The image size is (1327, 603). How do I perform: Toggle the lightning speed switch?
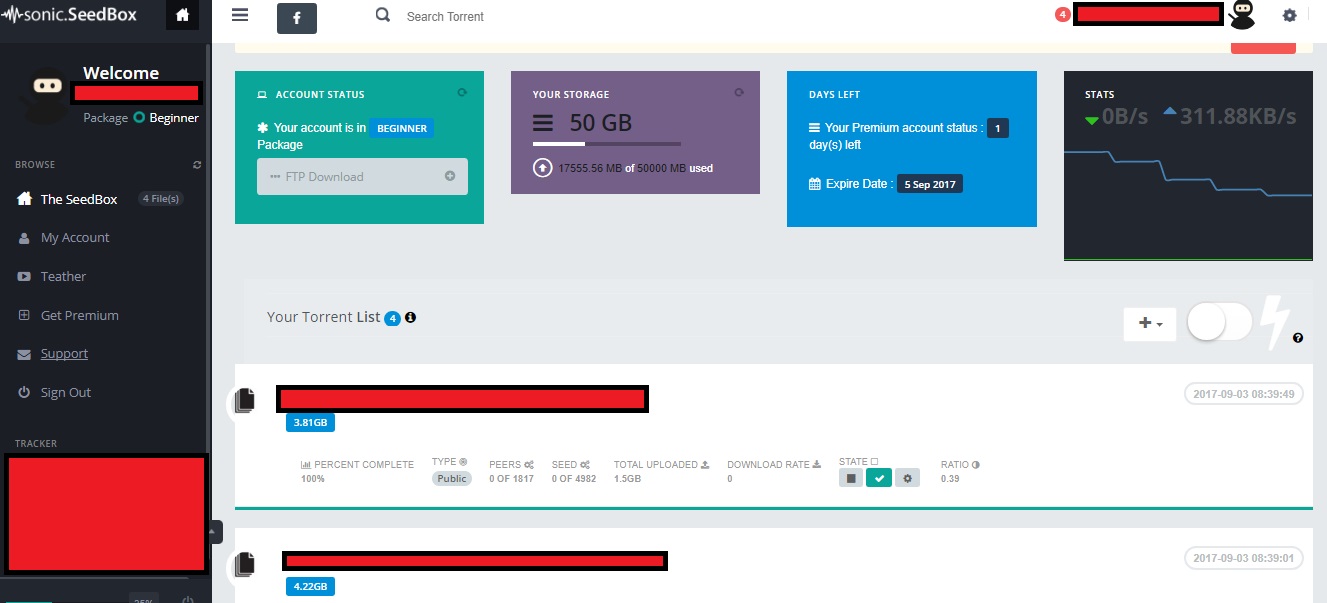pyautogui.click(x=1220, y=323)
